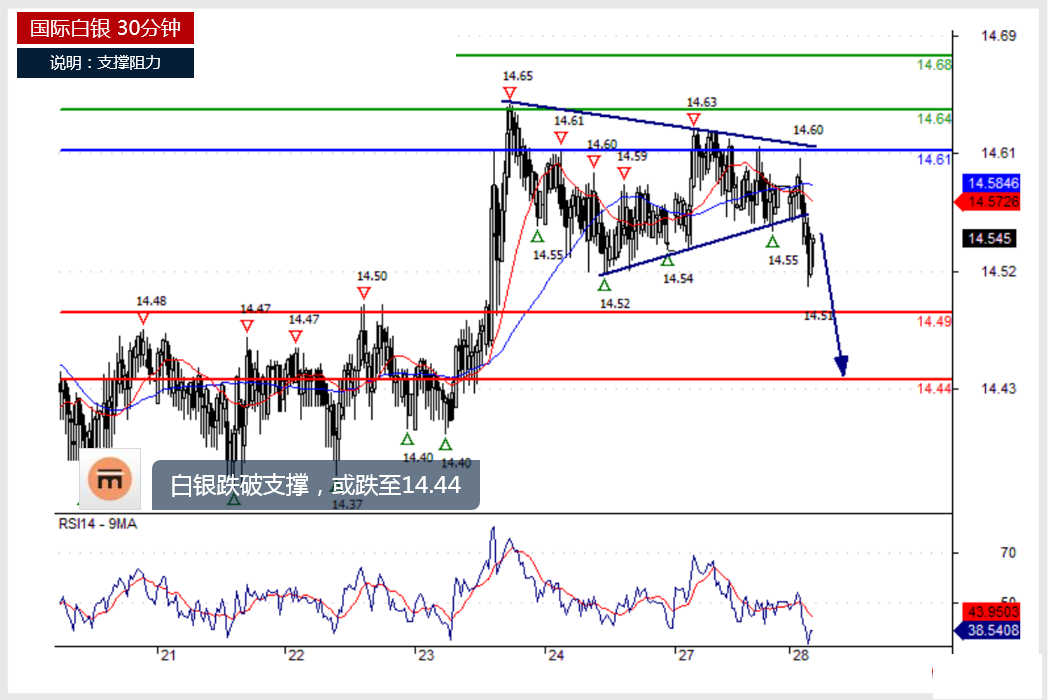Click the green 14.68 resistance level label

[934, 65]
